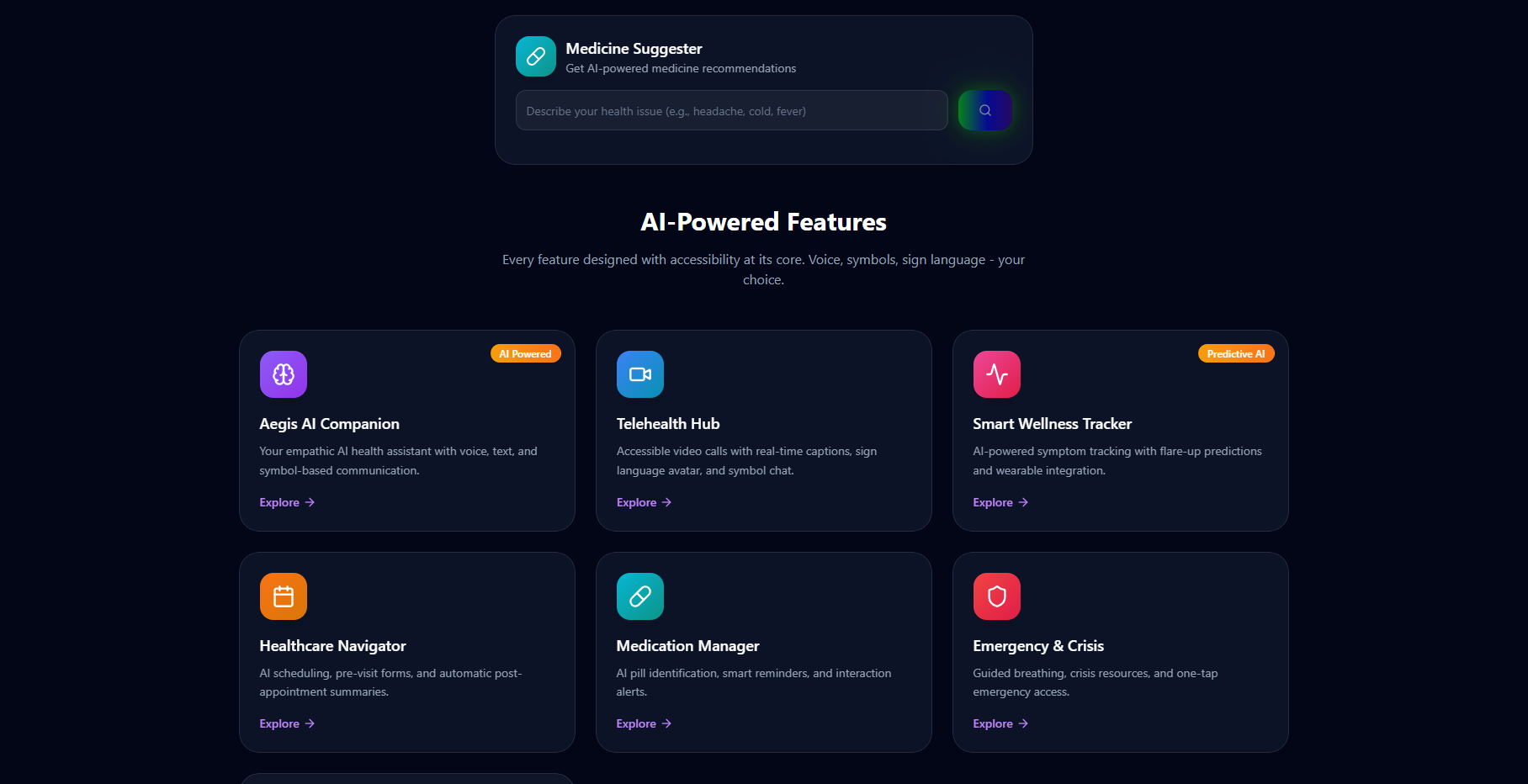Viewport: 1528px width, 784px height.
Task: Click the pill icon beside Medicine Suggester
Action: point(535,56)
